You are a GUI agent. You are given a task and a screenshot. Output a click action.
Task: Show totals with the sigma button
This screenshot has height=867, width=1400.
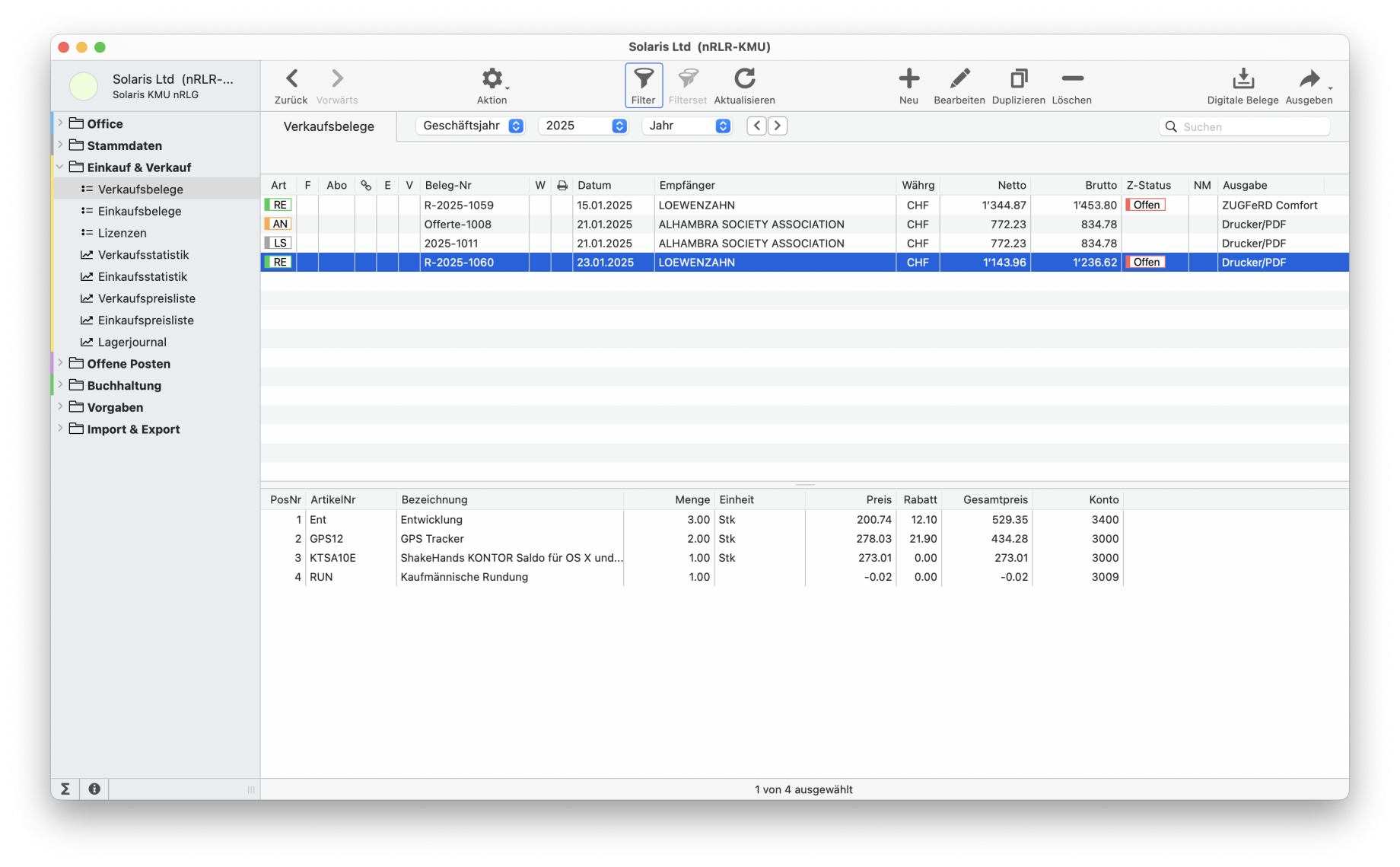click(x=65, y=789)
